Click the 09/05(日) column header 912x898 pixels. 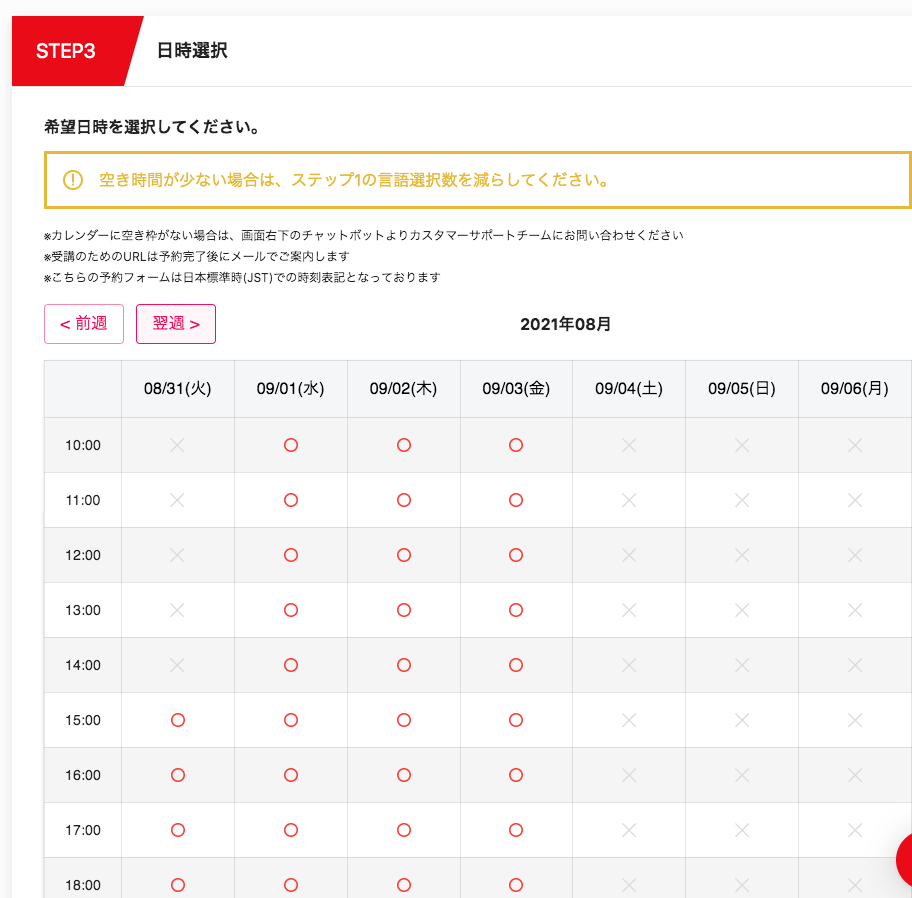coord(742,389)
